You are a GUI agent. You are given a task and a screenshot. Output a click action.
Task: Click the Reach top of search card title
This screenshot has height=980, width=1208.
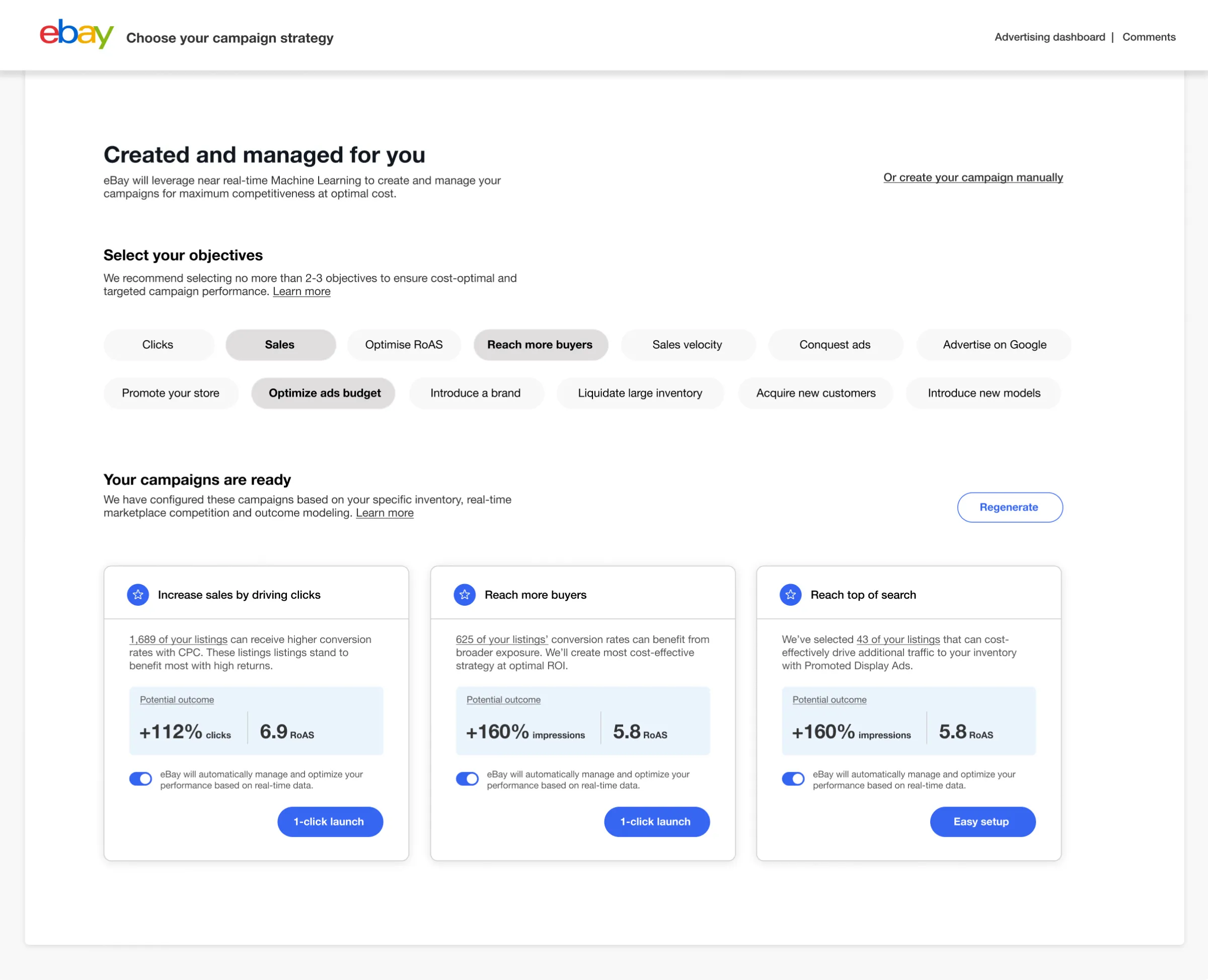(x=864, y=595)
